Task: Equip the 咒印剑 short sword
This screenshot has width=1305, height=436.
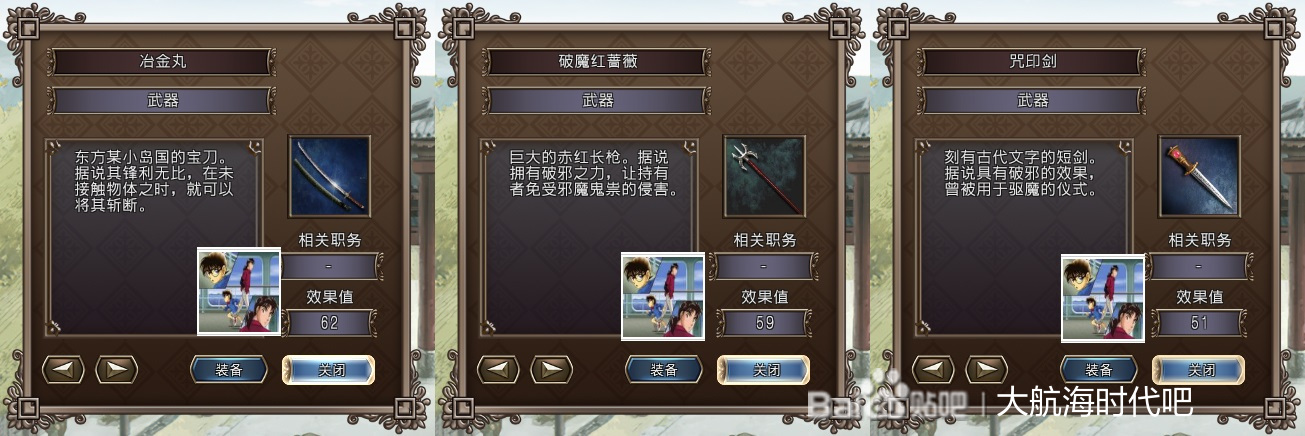Action: 1099,369
